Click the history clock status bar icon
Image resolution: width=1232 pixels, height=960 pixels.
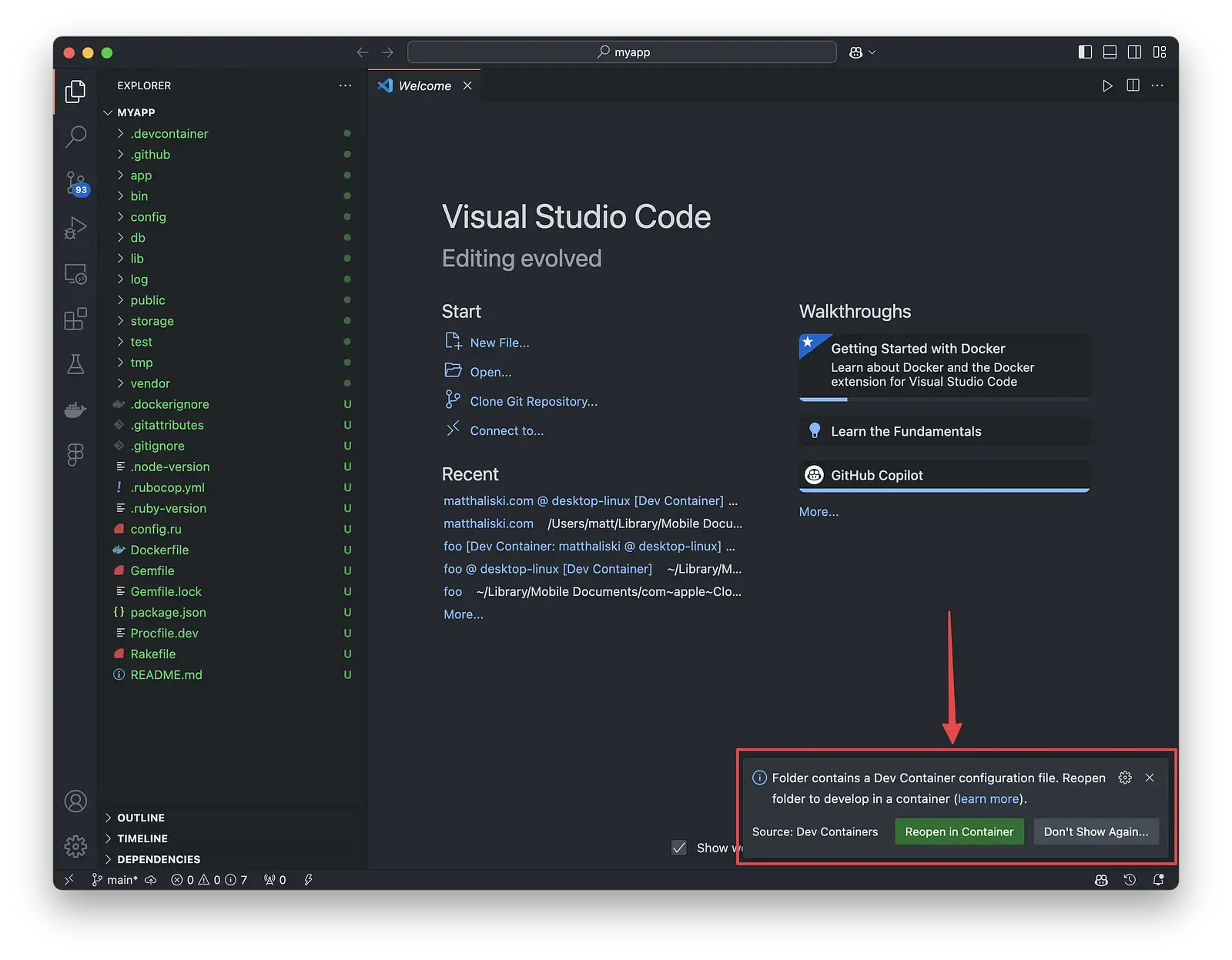point(1130,880)
